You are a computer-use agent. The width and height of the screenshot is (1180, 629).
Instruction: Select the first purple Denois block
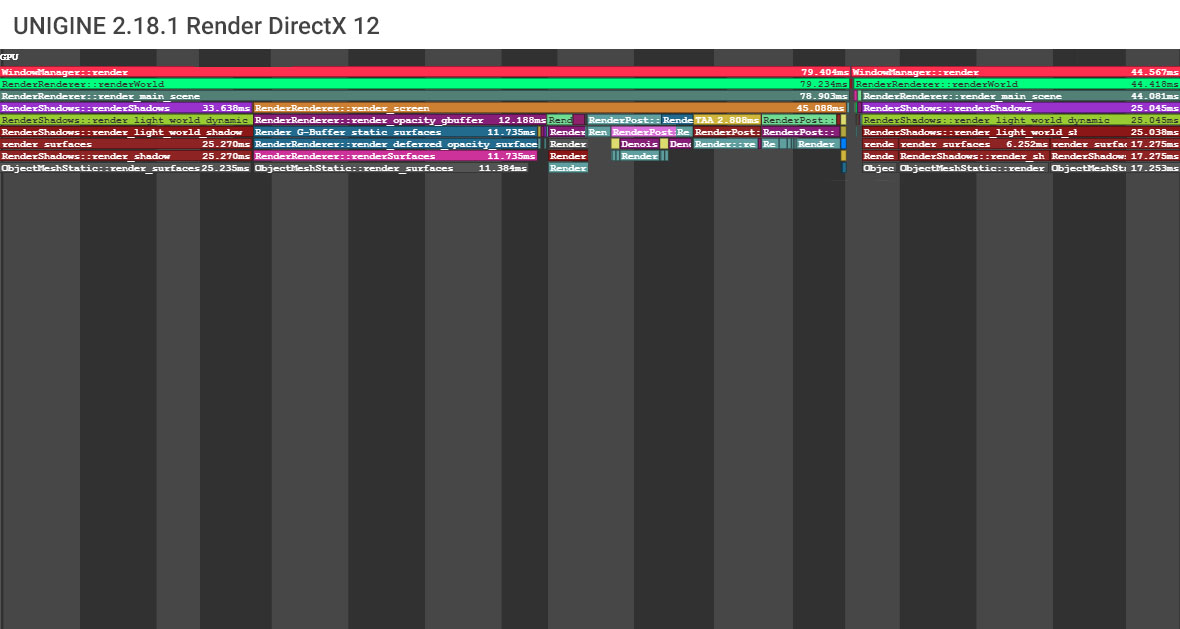point(639,144)
